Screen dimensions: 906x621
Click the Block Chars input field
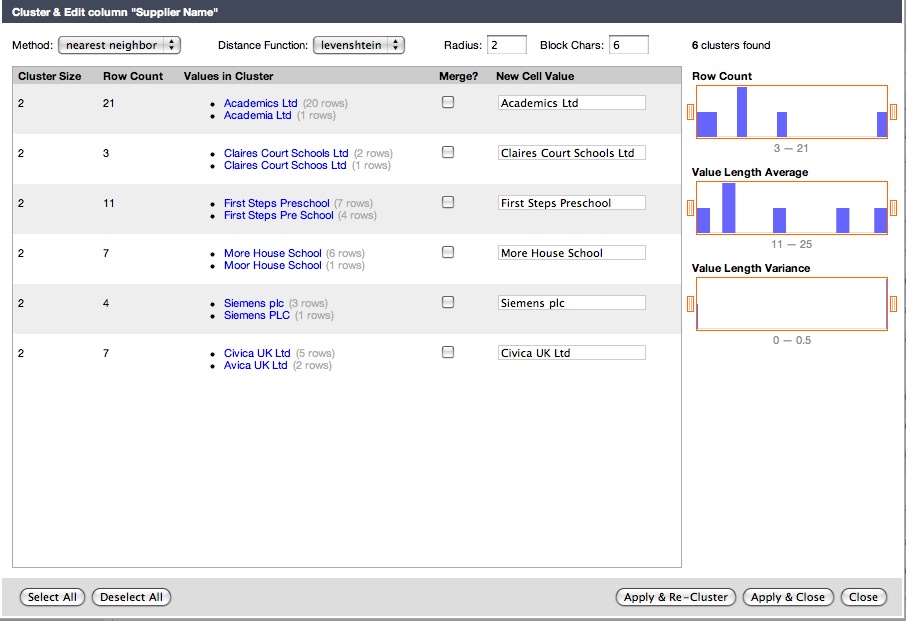point(629,45)
